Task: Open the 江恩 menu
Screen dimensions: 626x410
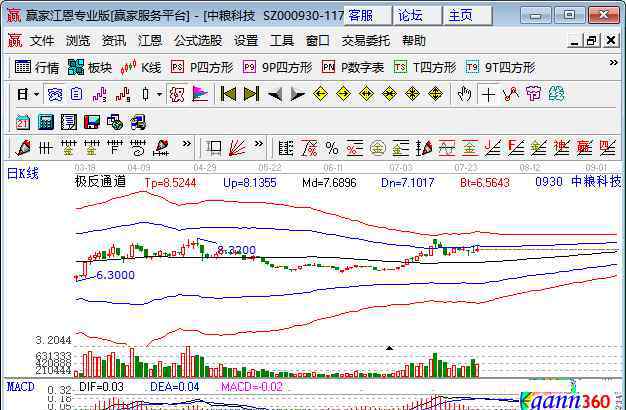Action: (x=150, y=41)
